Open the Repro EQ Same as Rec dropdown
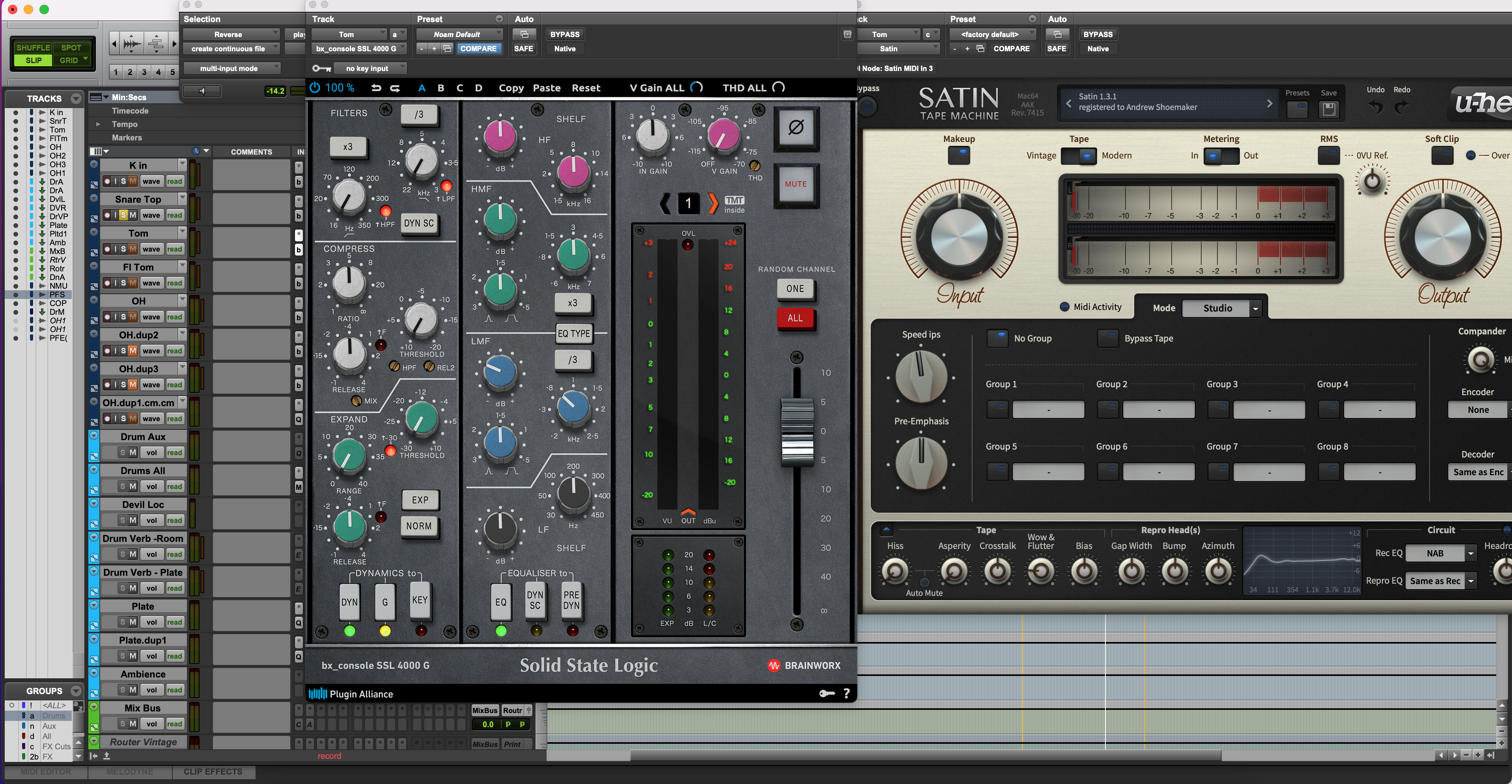 tap(1441, 581)
